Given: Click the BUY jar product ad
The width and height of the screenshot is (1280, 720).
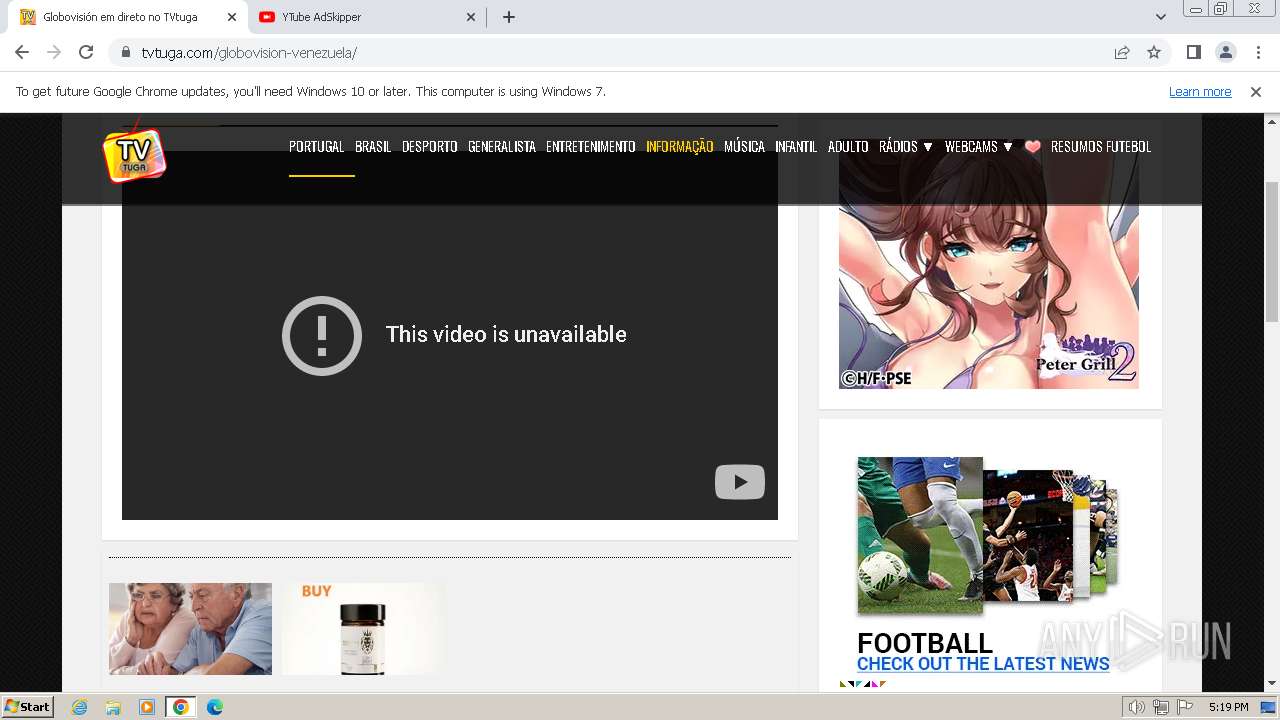Looking at the screenshot, I should pos(362,629).
